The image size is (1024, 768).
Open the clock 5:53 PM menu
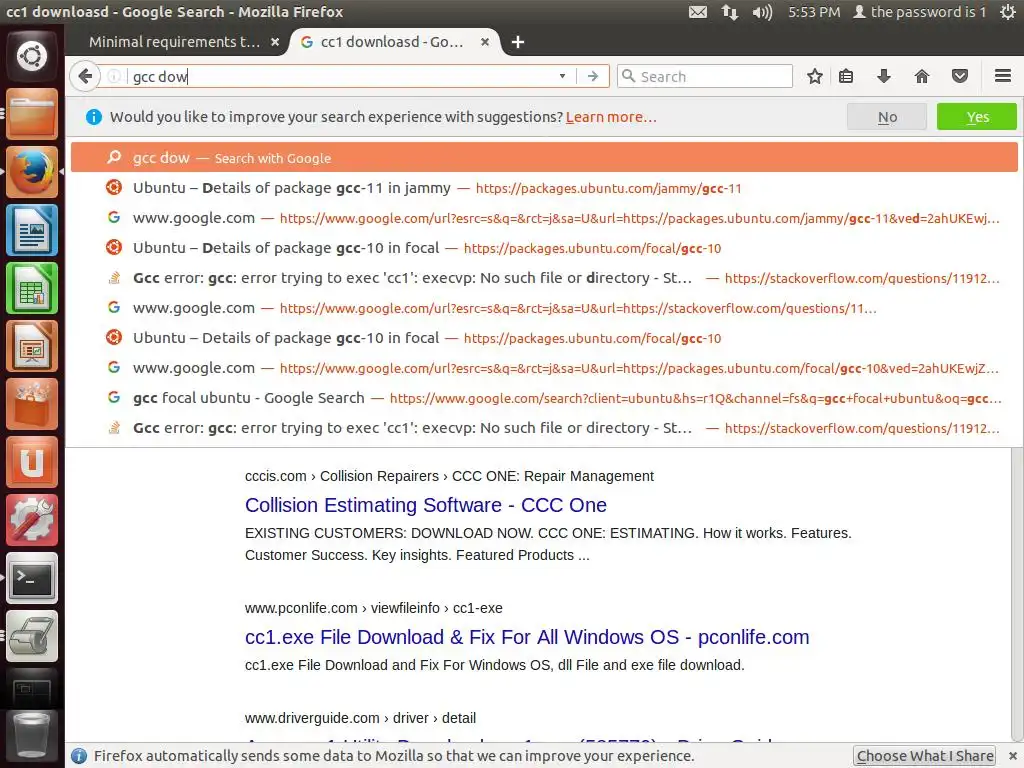(814, 12)
